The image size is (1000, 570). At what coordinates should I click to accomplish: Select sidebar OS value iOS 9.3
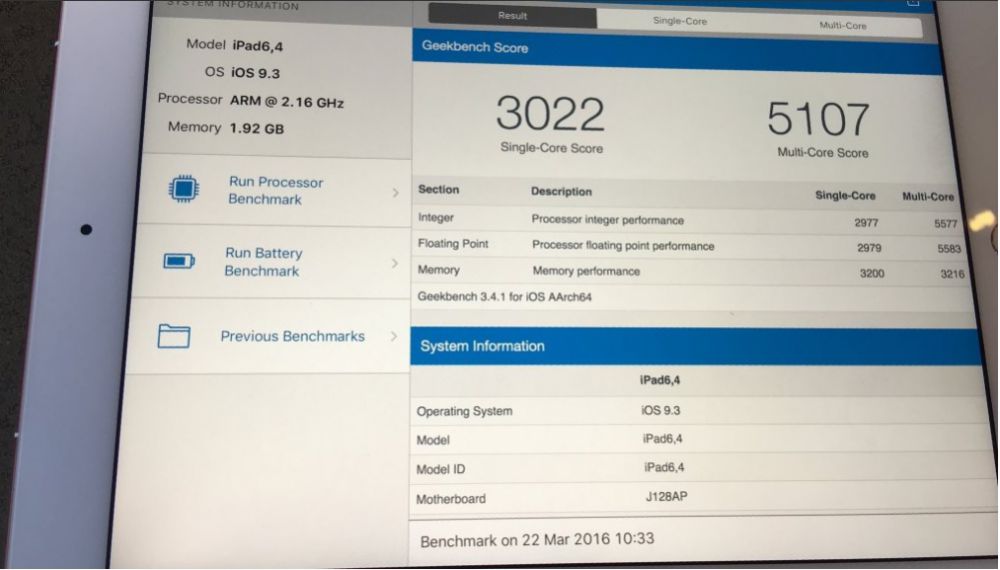tap(255, 73)
